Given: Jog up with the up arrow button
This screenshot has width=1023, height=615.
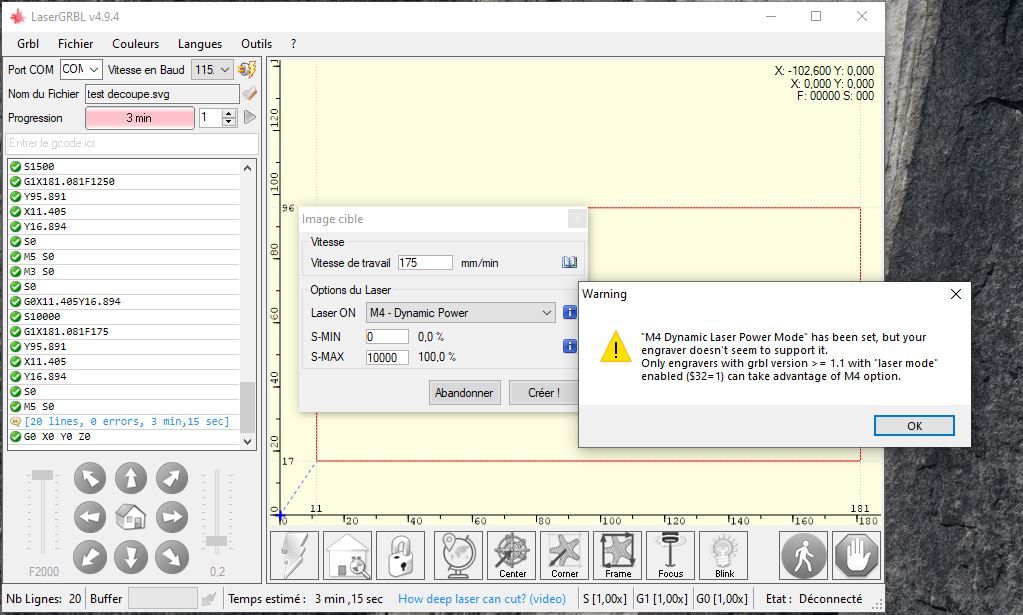Looking at the screenshot, I should click(130, 478).
